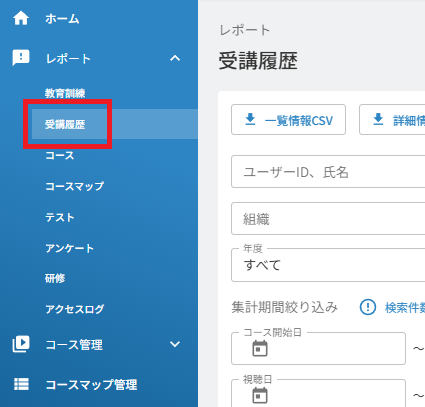
Task: Open コース report submenu item
Action: pyautogui.click(x=60, y=155)
